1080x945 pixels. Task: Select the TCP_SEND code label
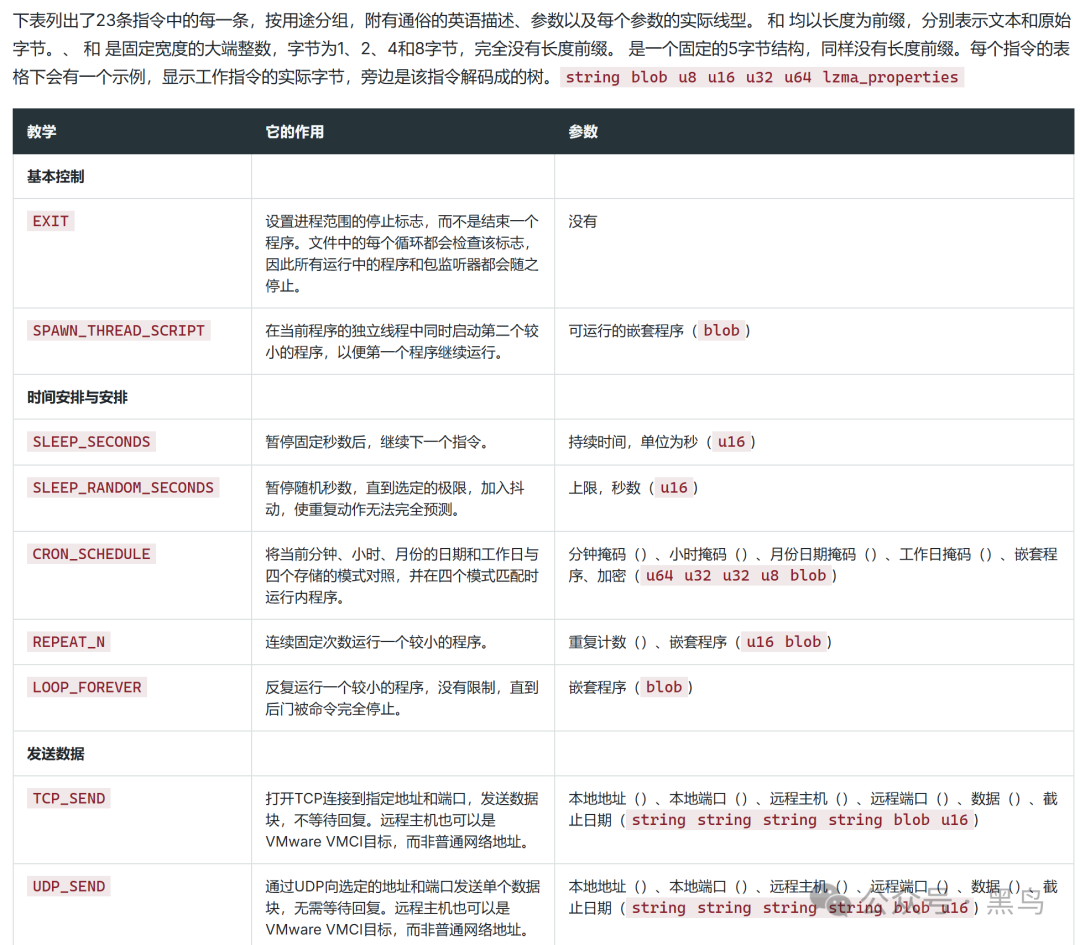tap(69, 798)
